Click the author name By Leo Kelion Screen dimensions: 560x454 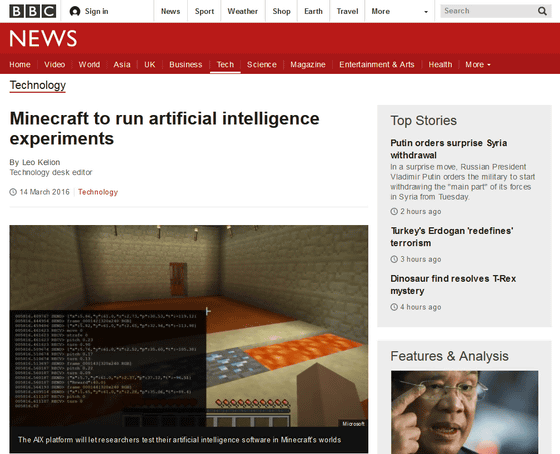[x=35, y=162]
